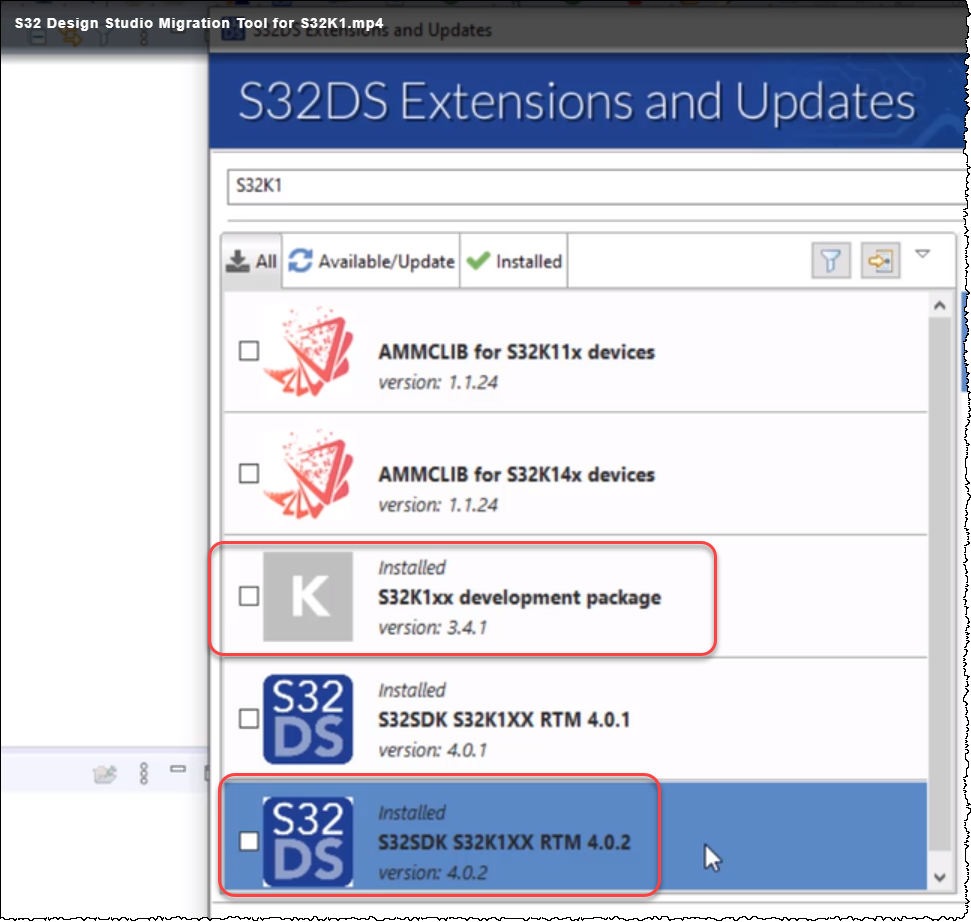Tick the S32SDK S32K1XX RTM 4.0.2 checkbox
Screen dimensions: 971x922
(249, 841)
